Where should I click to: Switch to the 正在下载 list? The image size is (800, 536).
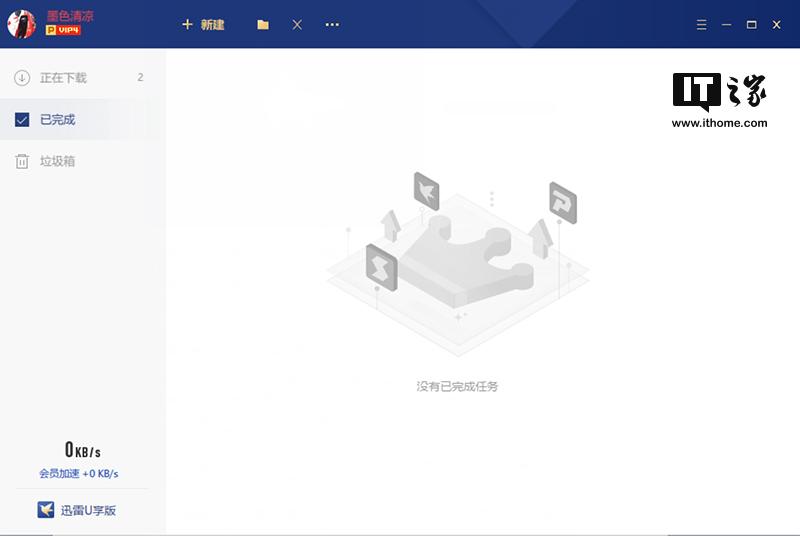63,78
